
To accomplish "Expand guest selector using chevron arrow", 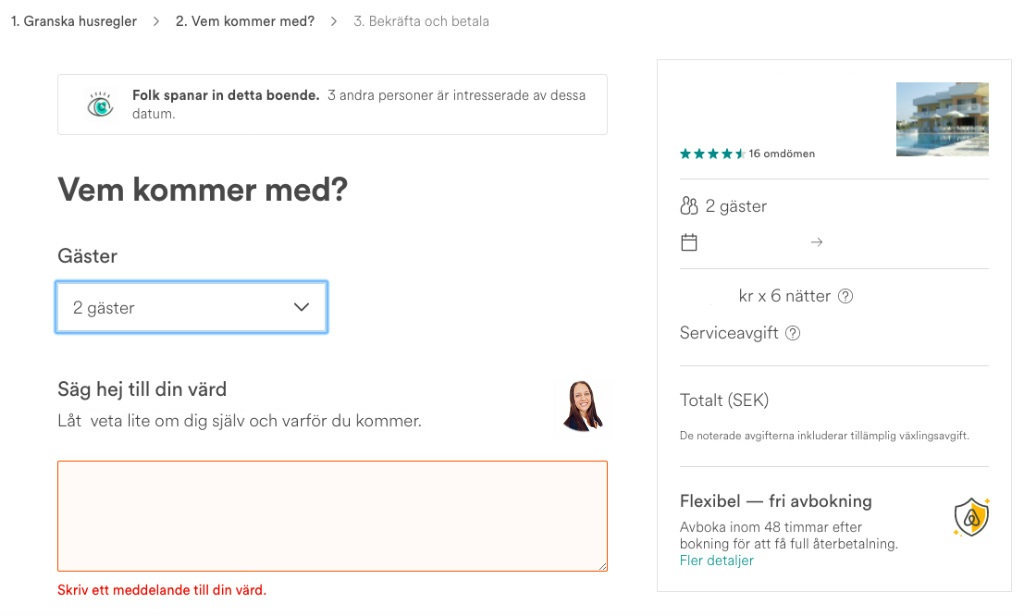I will point(301,307).
